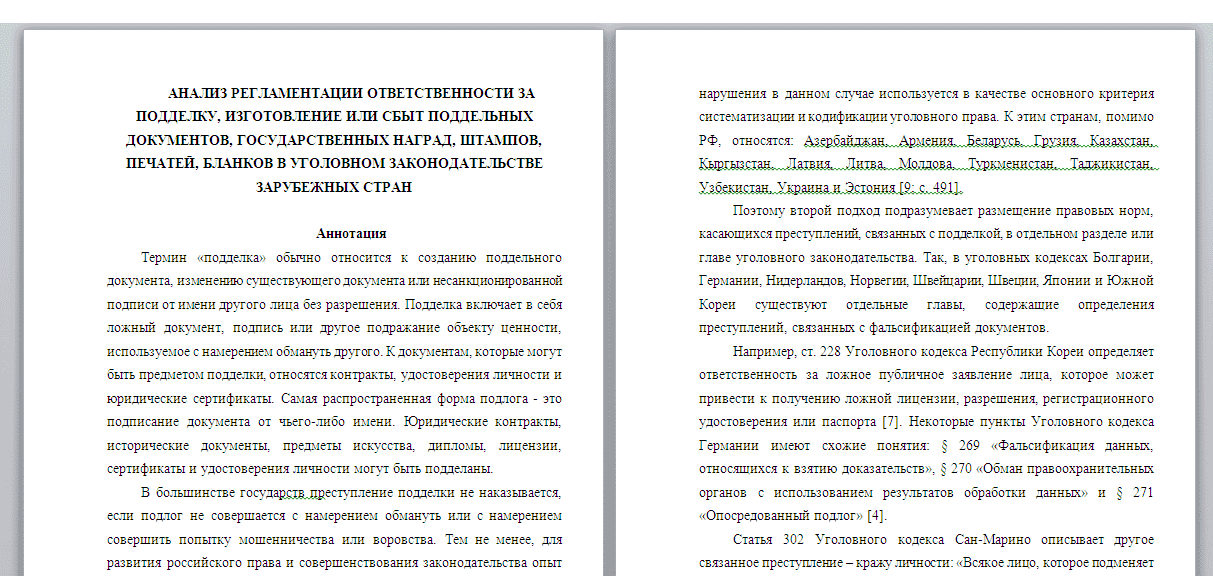This screenshot has width=1213, height=576.
Task: Click the country name «Узбекистан»
Action: pos(734,187)
